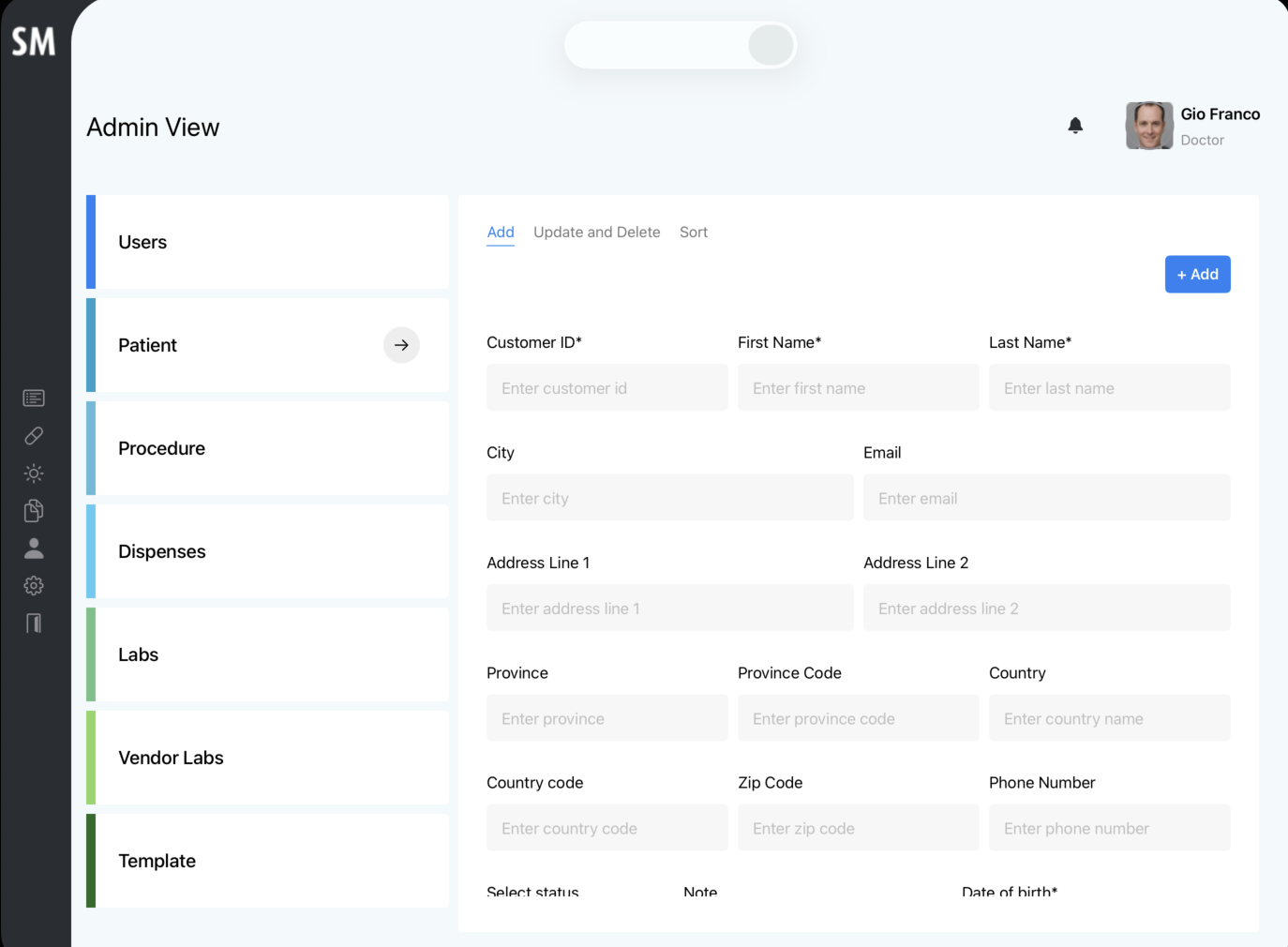Image resolution: width=1288 pixels, height=947 pixels.
Task: Open the documents copy sidebar icon
Action: point(34,511)
